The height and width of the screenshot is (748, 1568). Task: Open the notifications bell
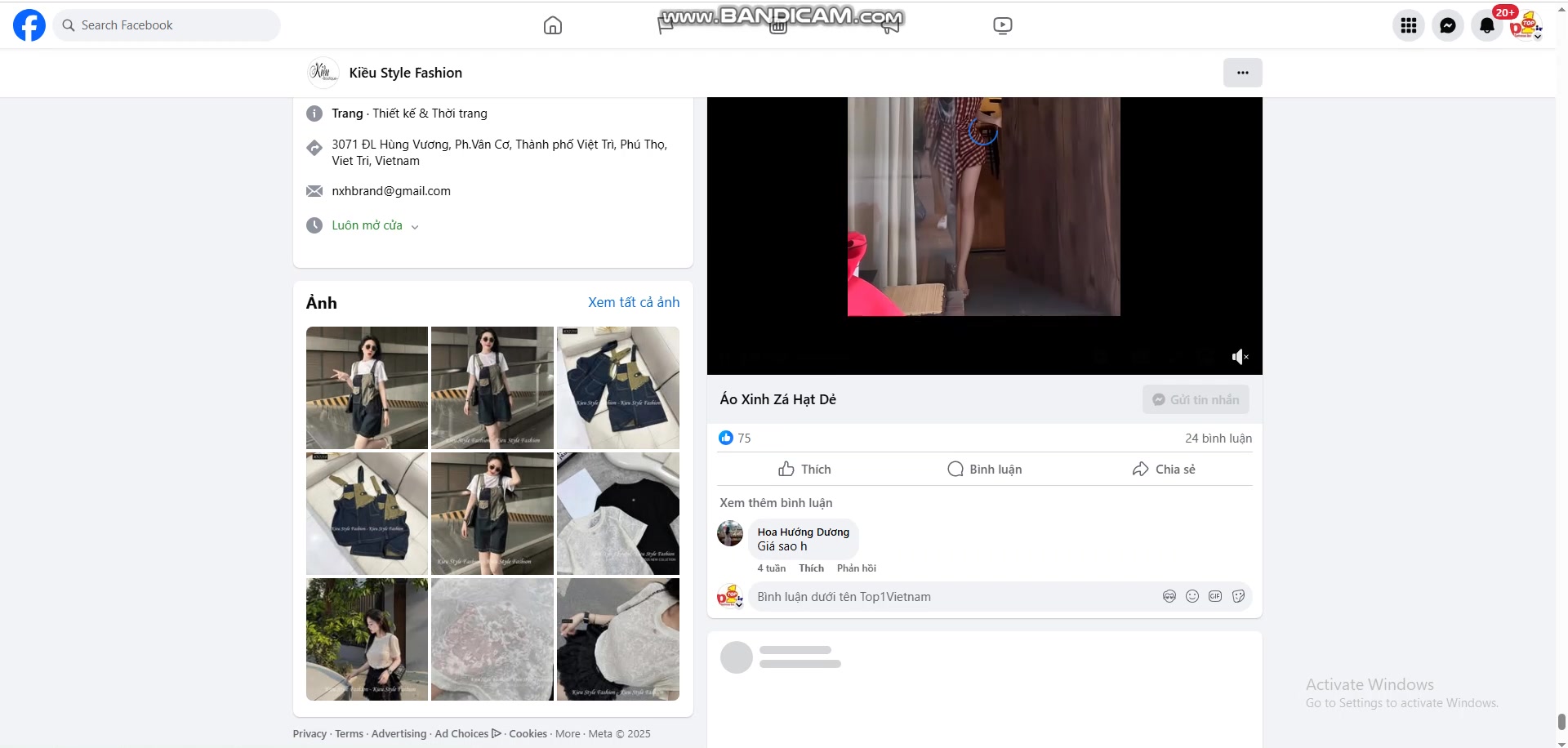(1486, 25)
